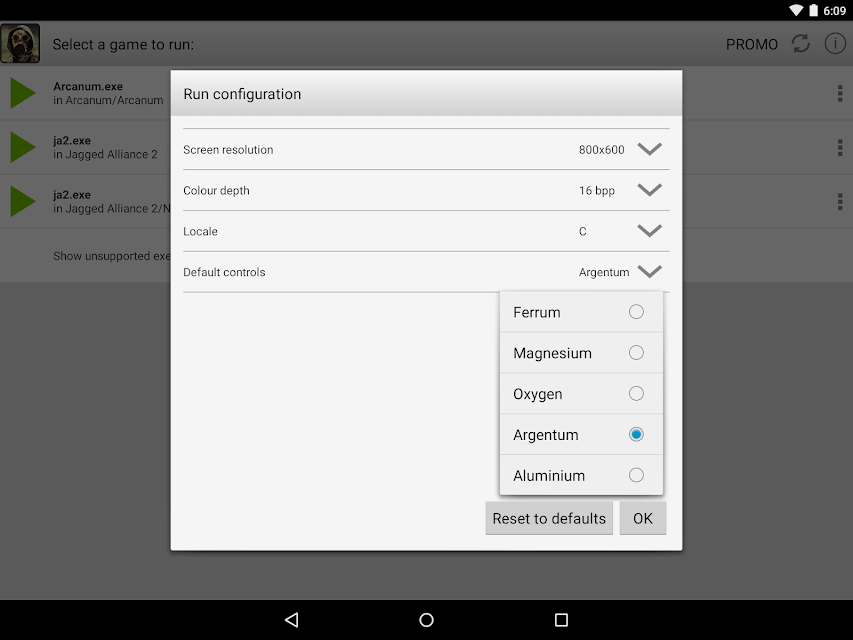Viewport: 853px width, 640px height.
Task: Tap the Android home button
Action: (x=426, y=620)
